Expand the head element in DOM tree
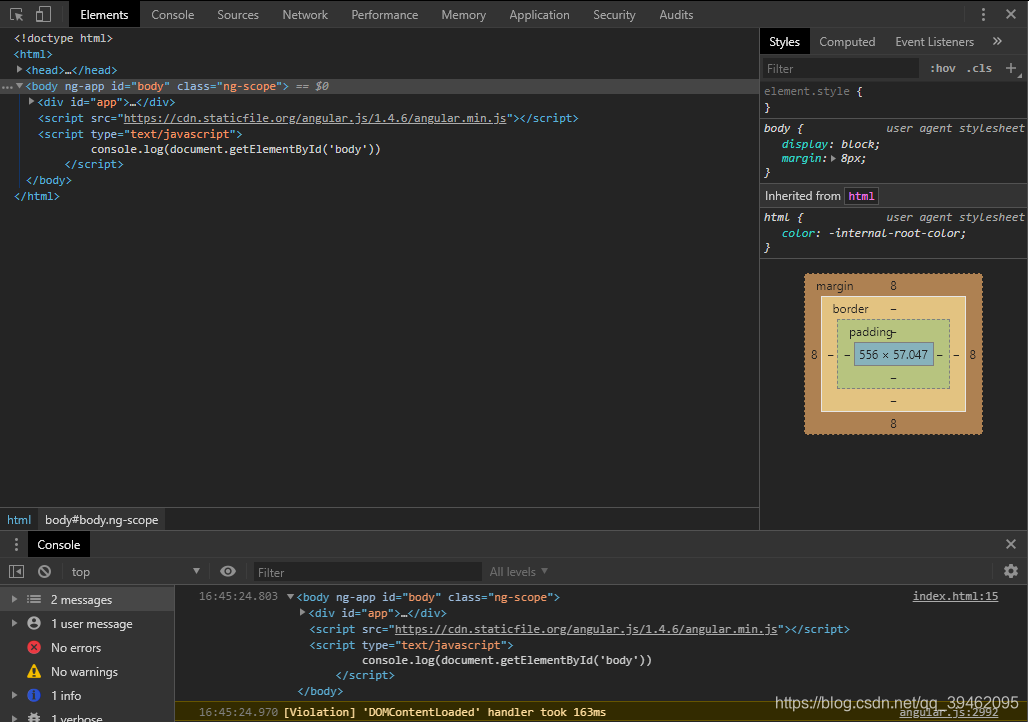This screenshot has height=722, width=1029. point(20,69)
